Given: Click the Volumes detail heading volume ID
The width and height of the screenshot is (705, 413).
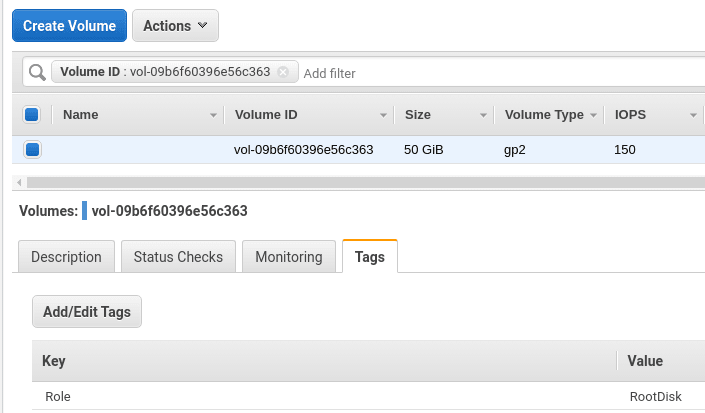Looking at the screenshot, I should point(170,211).
